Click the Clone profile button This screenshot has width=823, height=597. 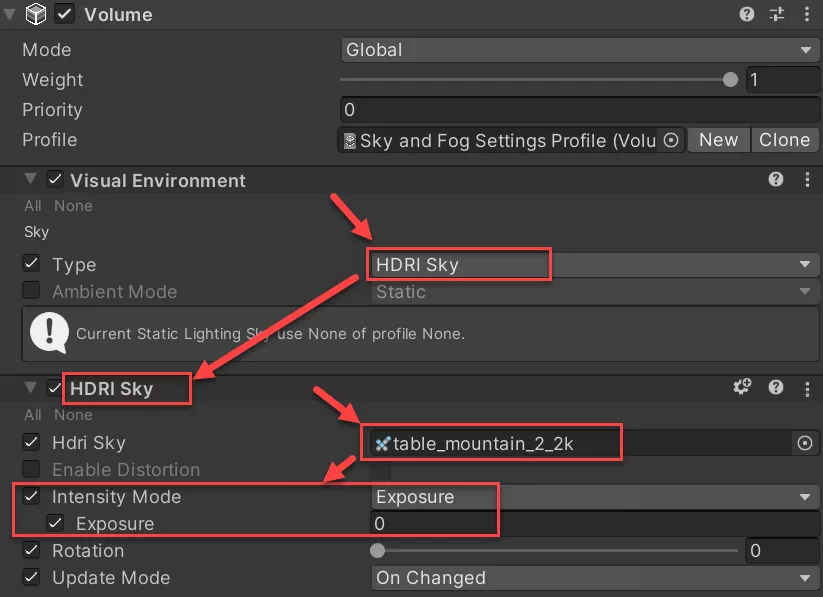[x=784, y=140]
